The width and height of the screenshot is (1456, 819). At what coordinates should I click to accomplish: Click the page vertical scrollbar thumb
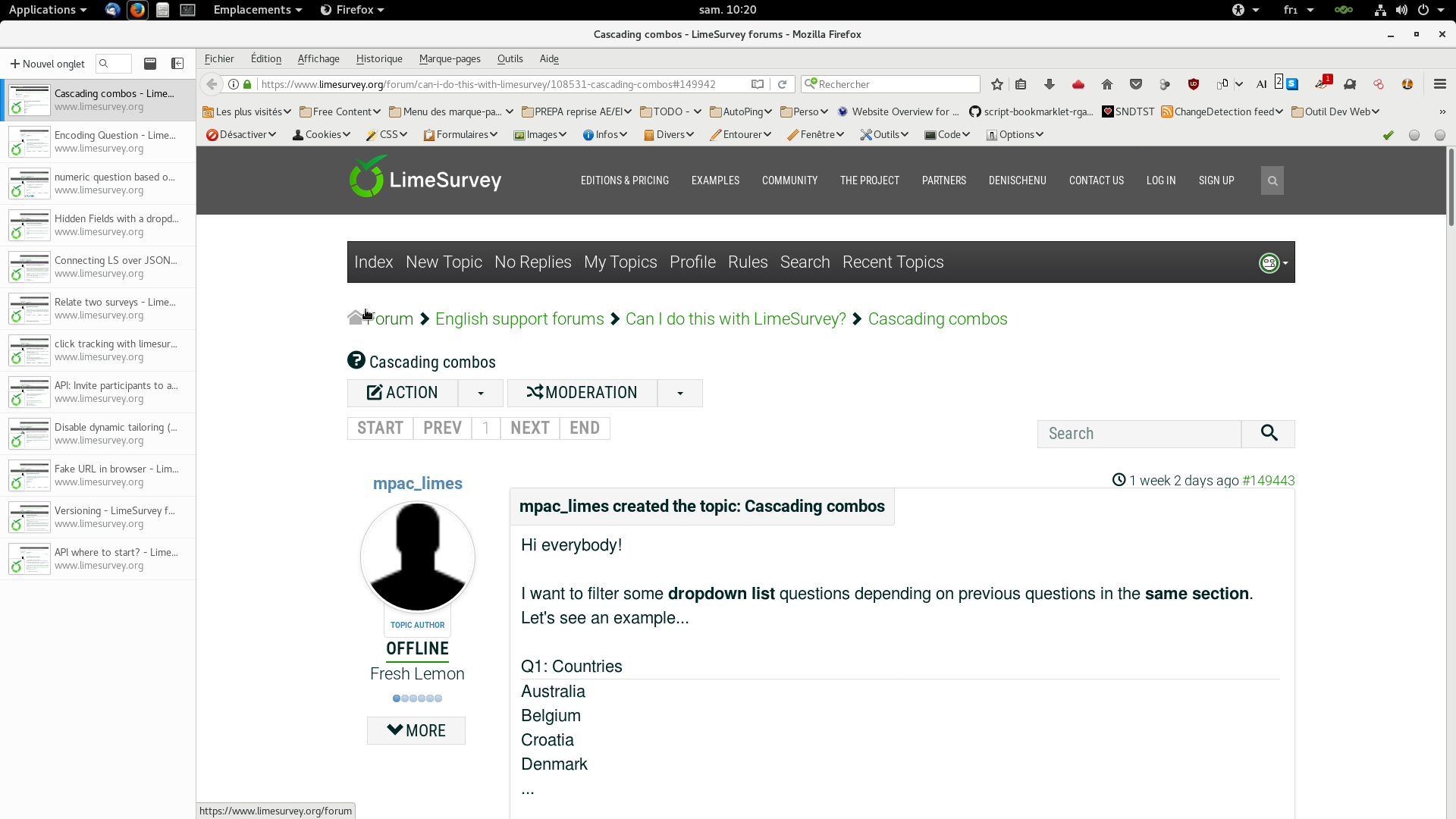(x=1451, y=186)
